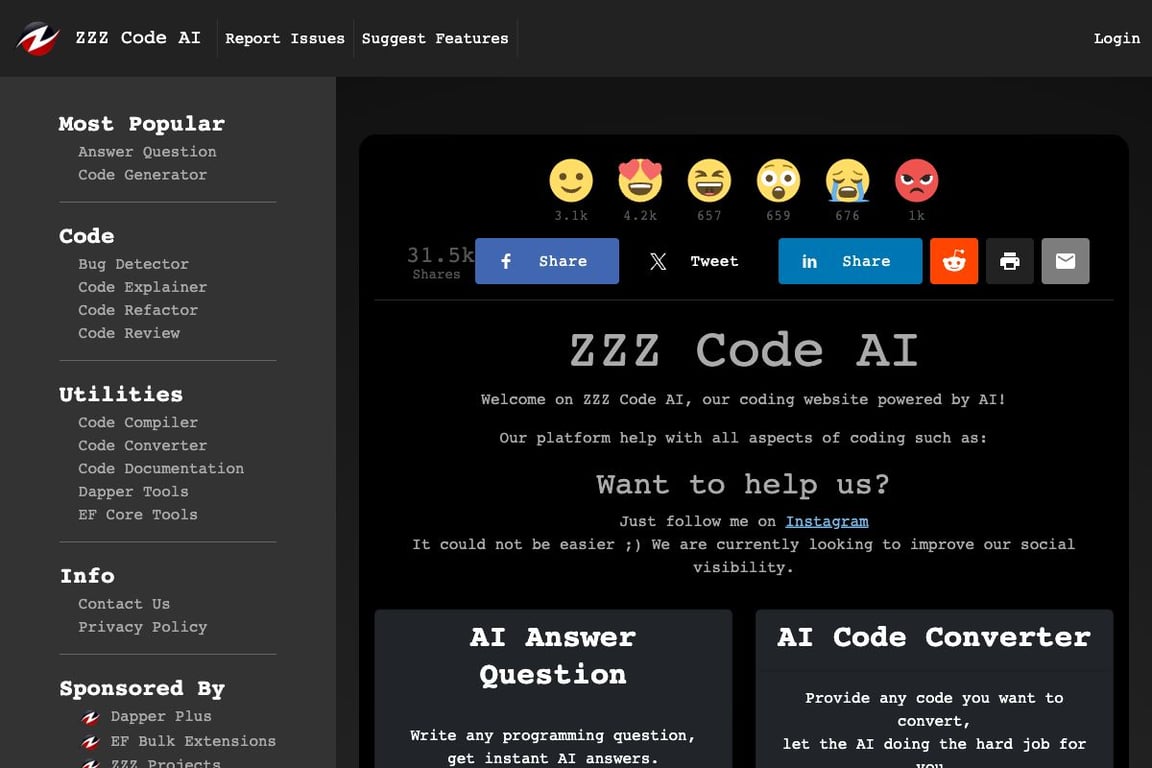
Task: Click the 4.2k heart-eyes reaction count
Action: (640, 216)
